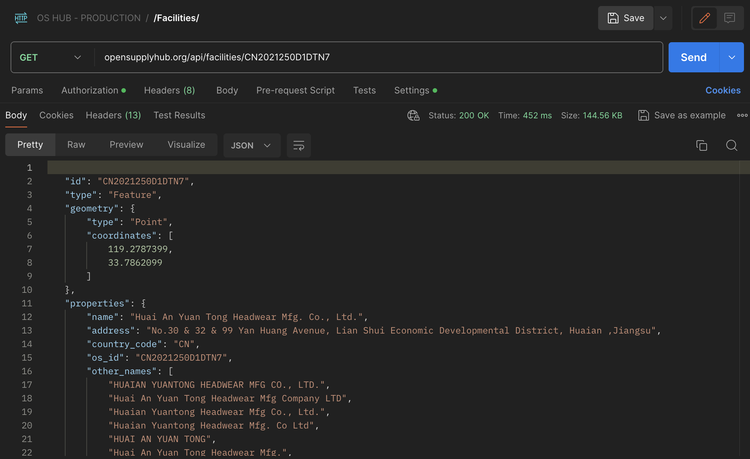Select the Raw view mode
750x459 pixels.
click(76, 145)
